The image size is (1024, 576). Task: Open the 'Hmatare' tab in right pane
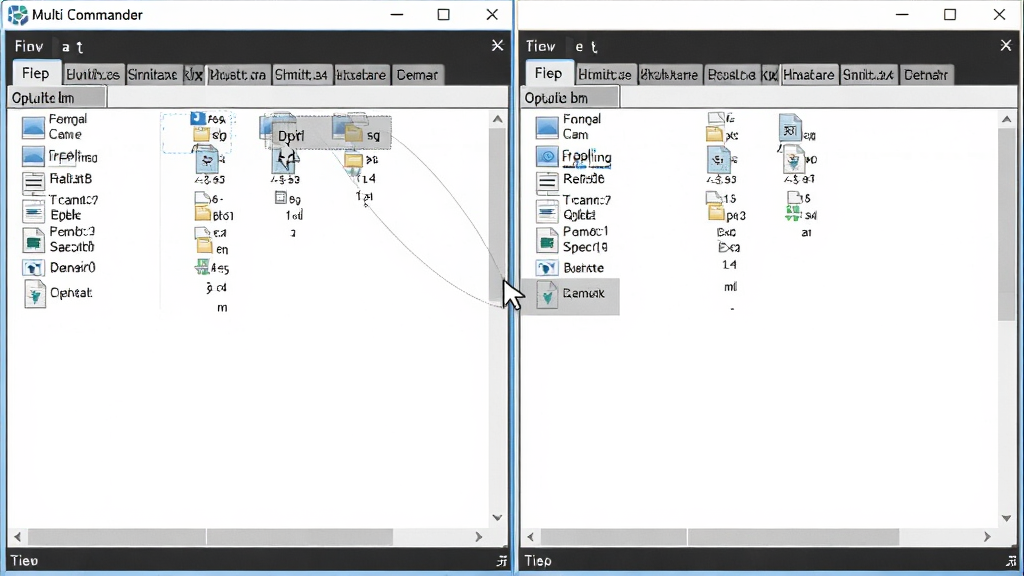808,75
